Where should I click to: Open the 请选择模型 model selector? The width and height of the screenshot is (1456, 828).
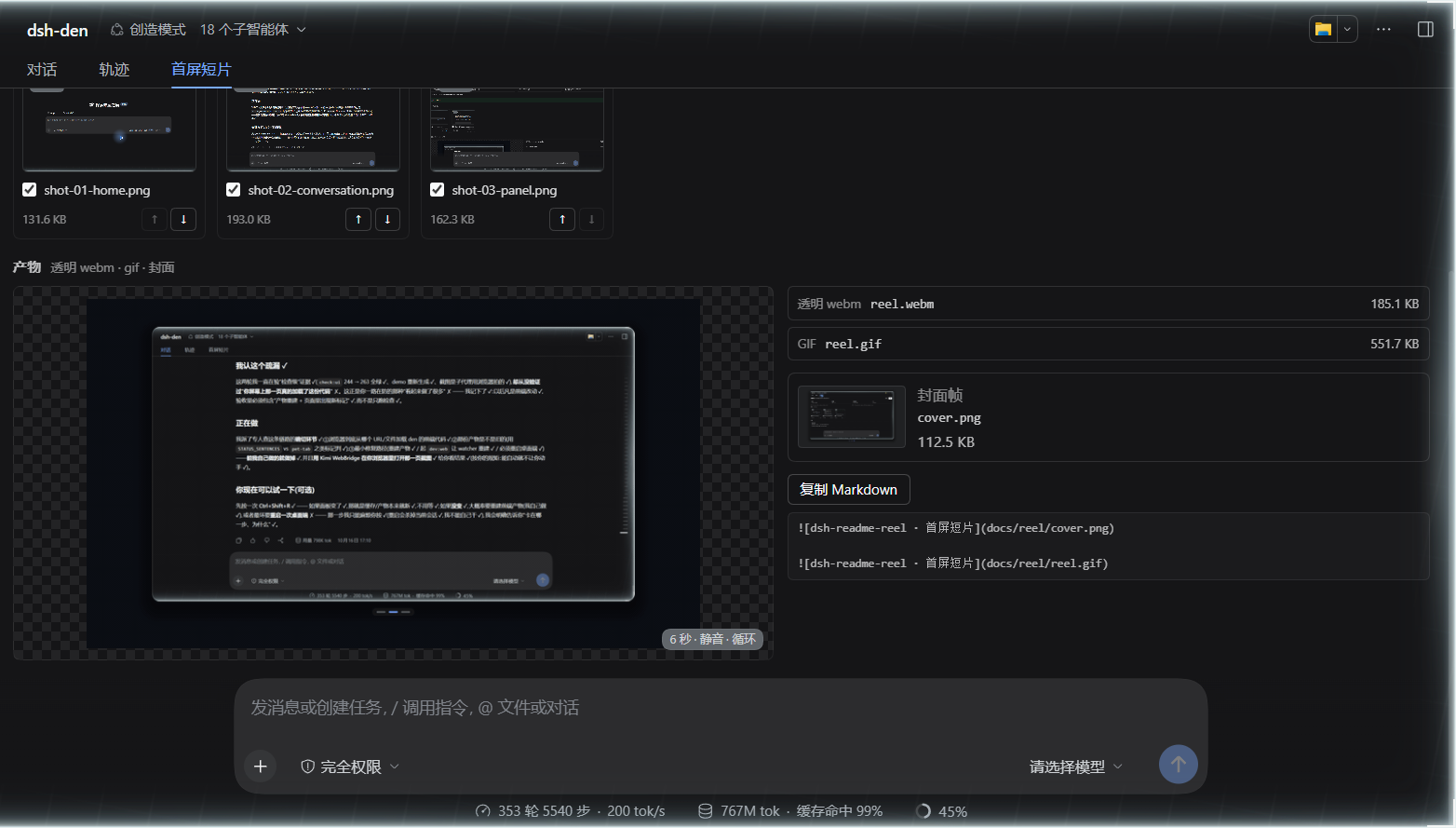[x=1075, y=767]
